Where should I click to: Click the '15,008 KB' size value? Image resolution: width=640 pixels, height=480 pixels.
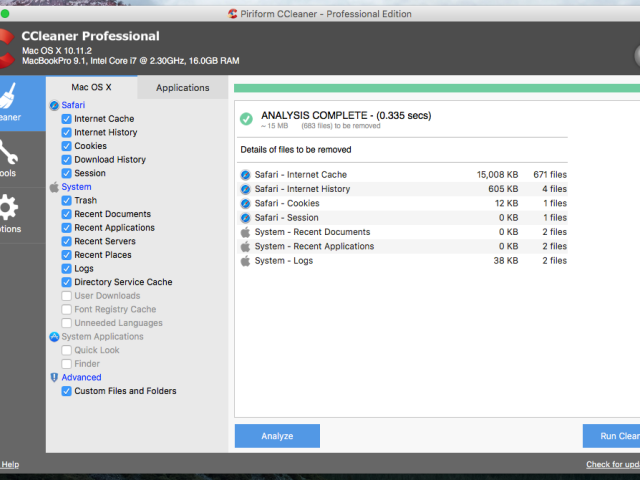pyautogui.click(x=497, y=175)
